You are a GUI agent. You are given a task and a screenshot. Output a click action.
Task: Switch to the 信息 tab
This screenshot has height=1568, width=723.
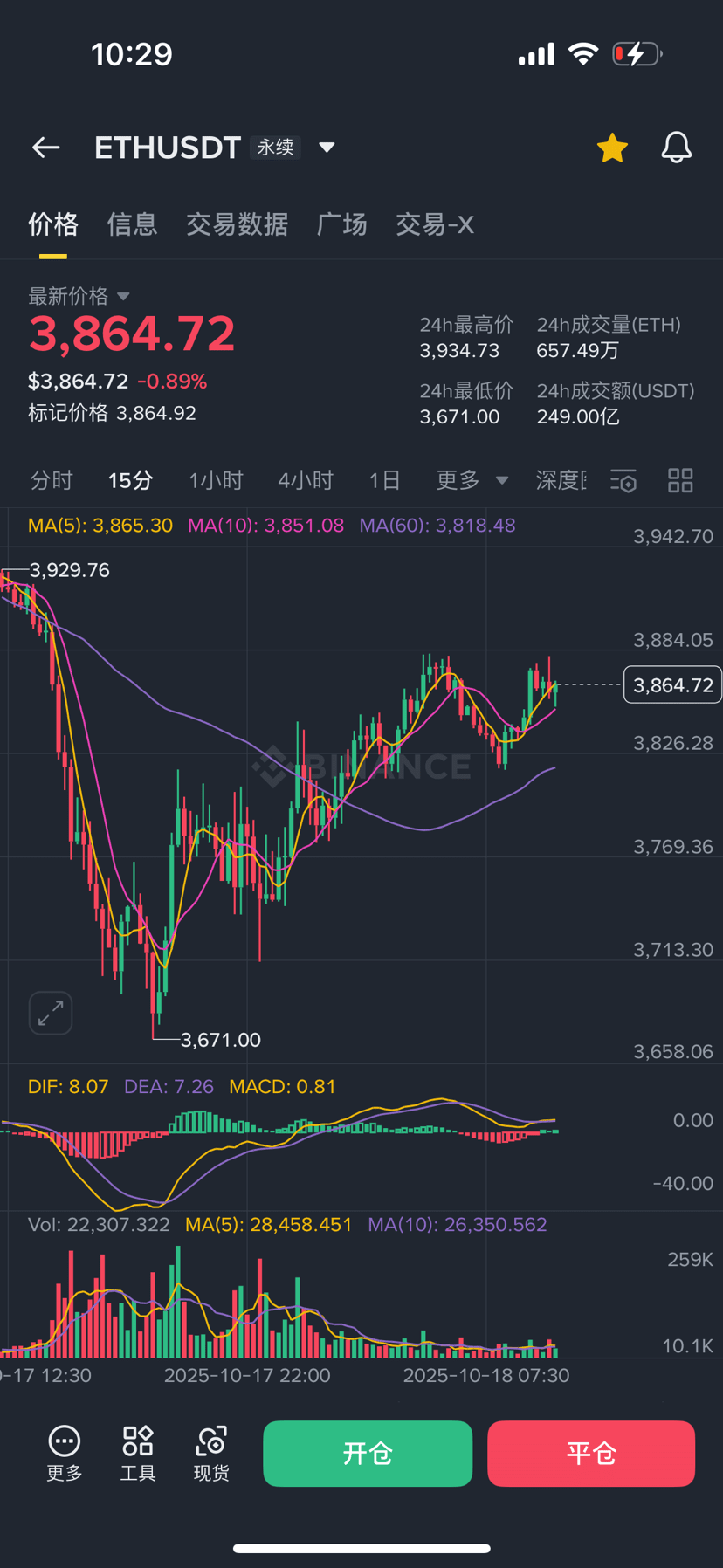(132, 224)
